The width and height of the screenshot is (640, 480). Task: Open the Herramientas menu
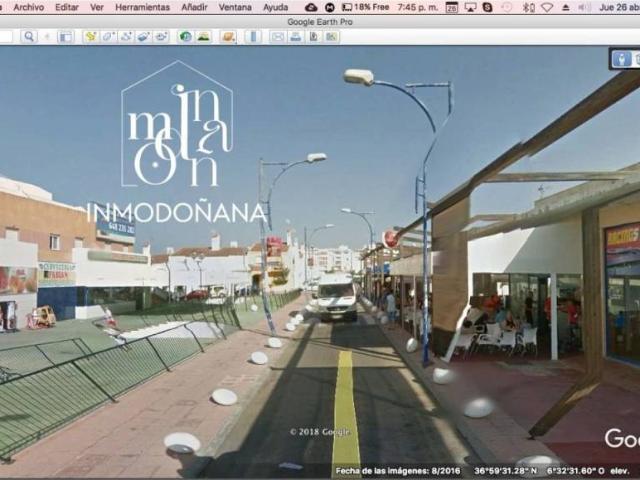click(x=142, y=7)
